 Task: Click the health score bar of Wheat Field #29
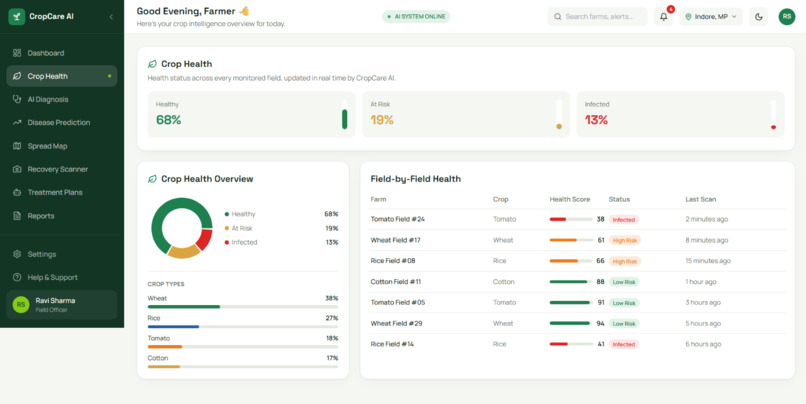(x=571, y=323)
